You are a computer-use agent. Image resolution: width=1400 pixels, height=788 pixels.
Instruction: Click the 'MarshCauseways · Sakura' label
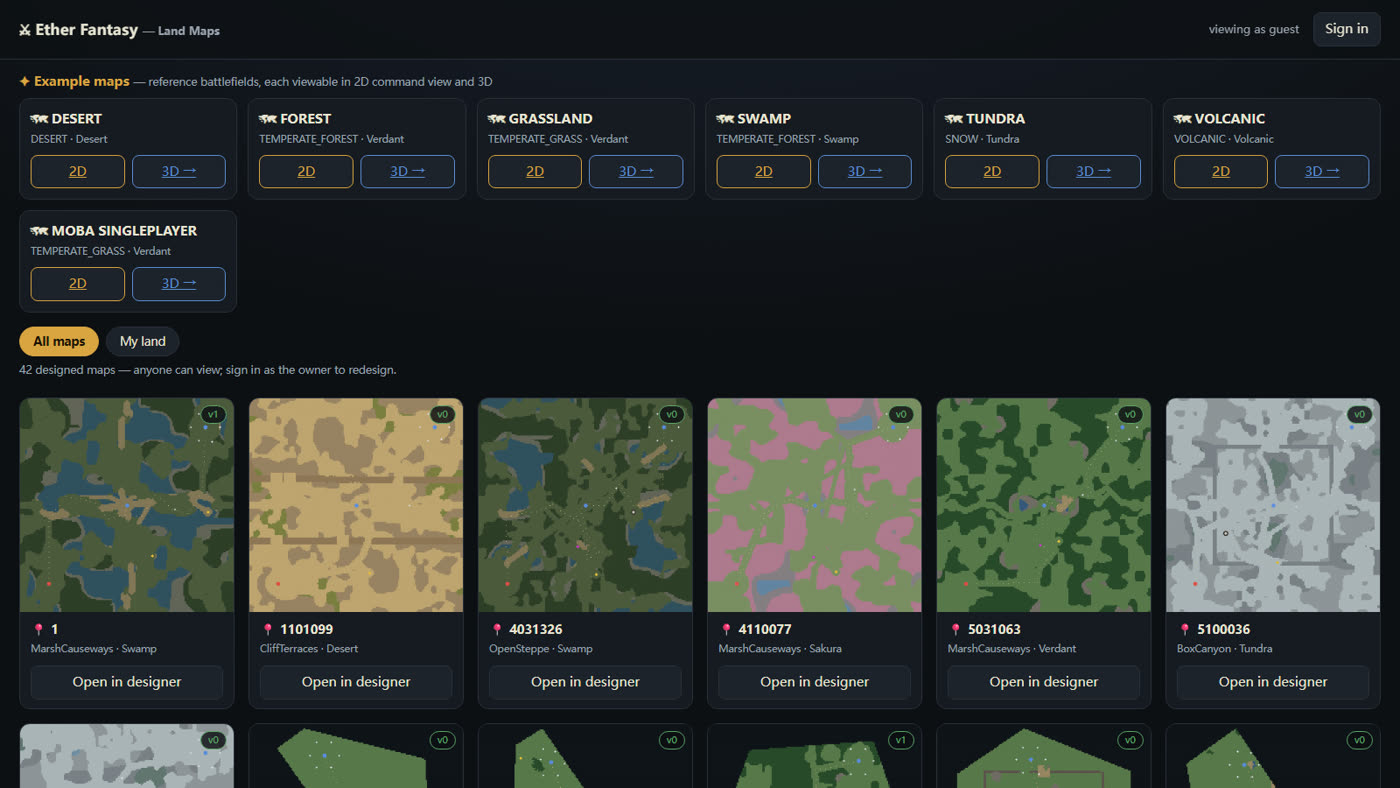[x=780, y=649]
